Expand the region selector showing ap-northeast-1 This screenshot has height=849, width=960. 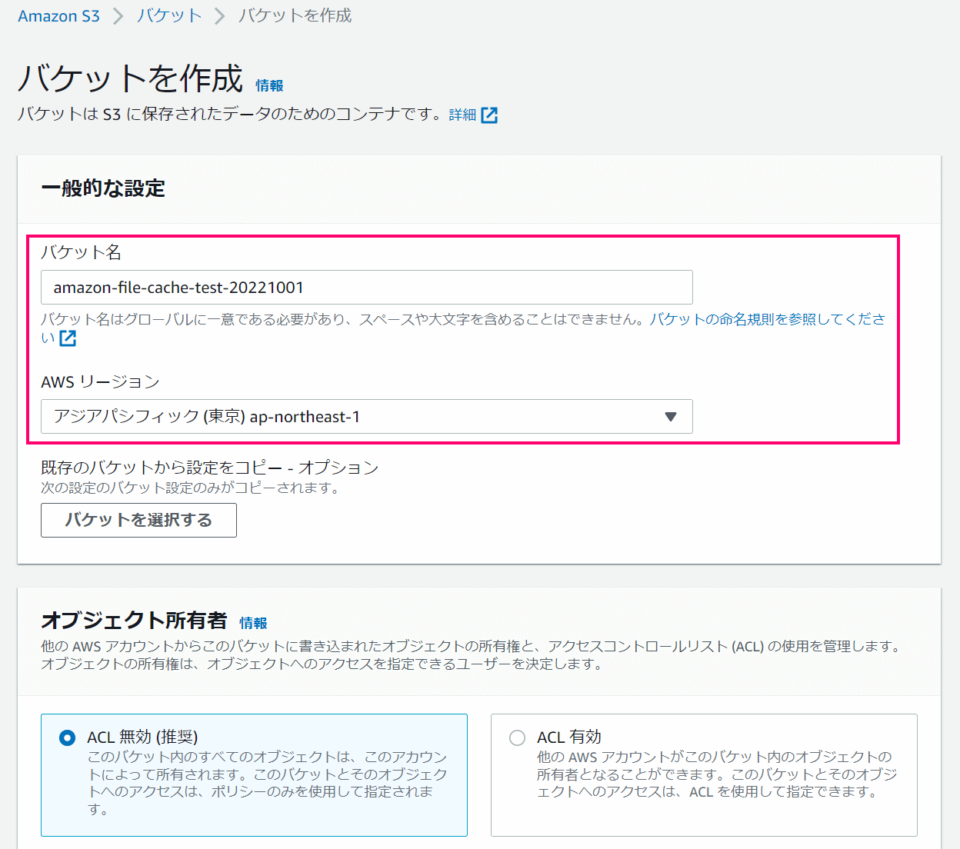pyautogui.click(x=366, y=417)
